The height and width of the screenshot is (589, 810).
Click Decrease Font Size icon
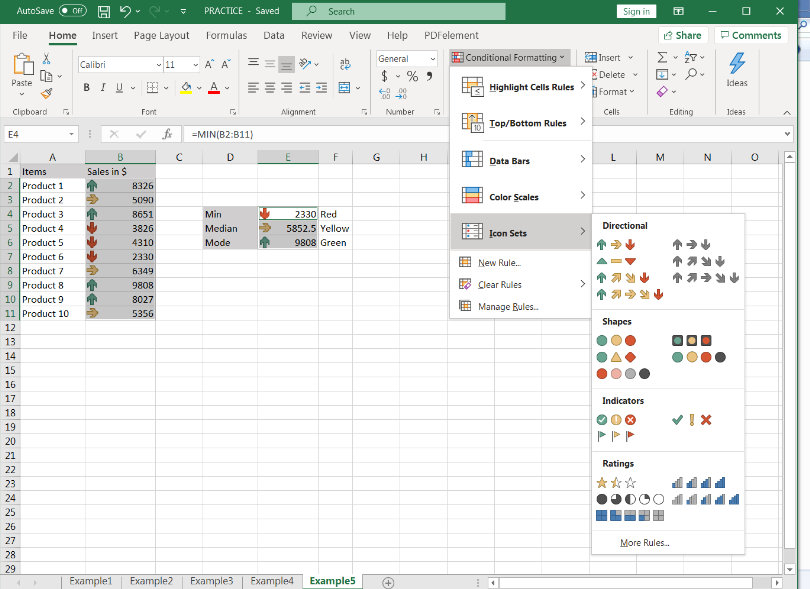click(x=226, y=65)
